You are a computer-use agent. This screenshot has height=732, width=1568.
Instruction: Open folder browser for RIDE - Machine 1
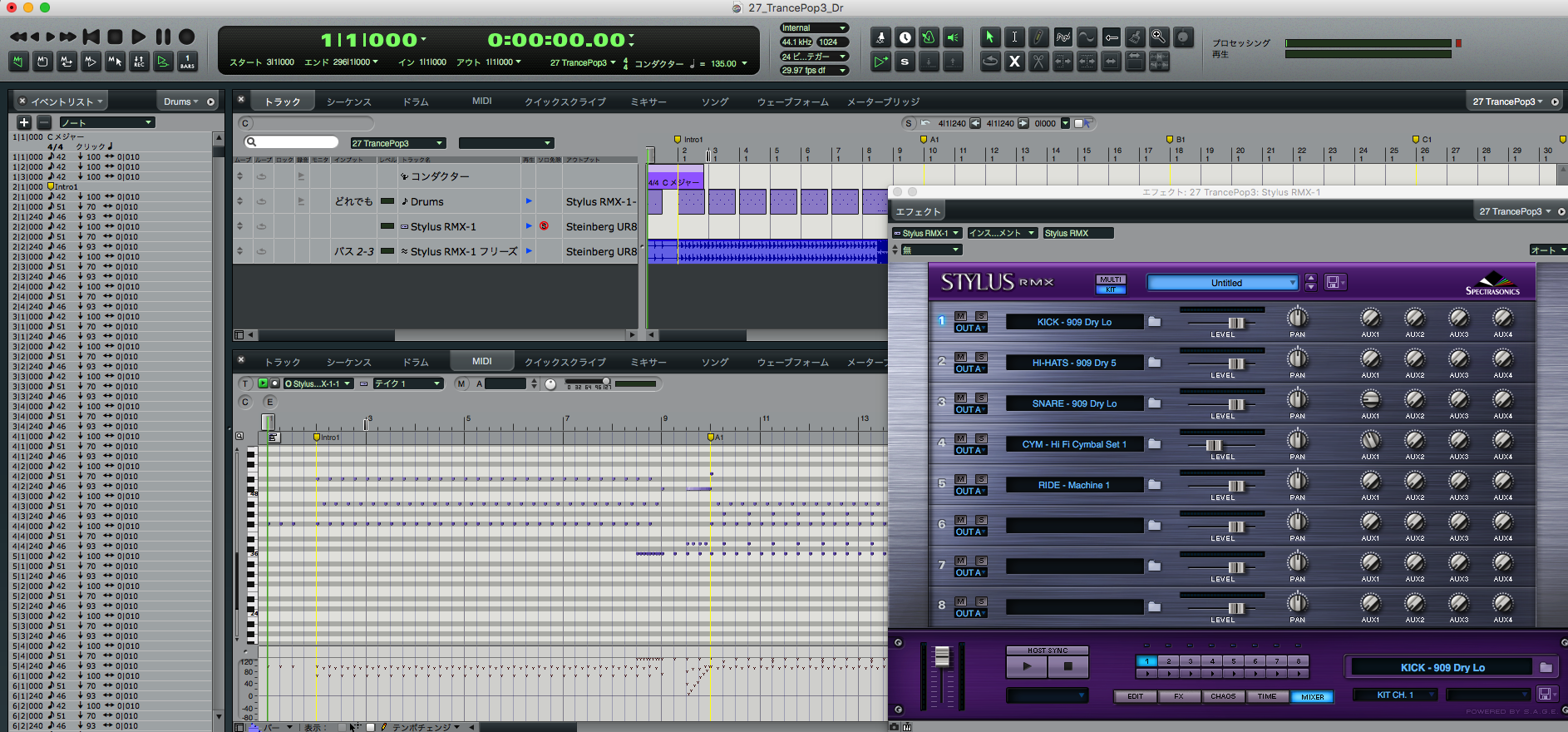pos(1155,485)
